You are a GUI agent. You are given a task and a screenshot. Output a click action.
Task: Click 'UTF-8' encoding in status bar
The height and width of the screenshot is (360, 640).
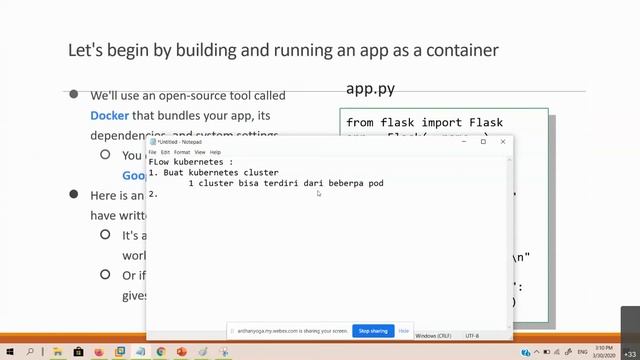tap(472, 336)
